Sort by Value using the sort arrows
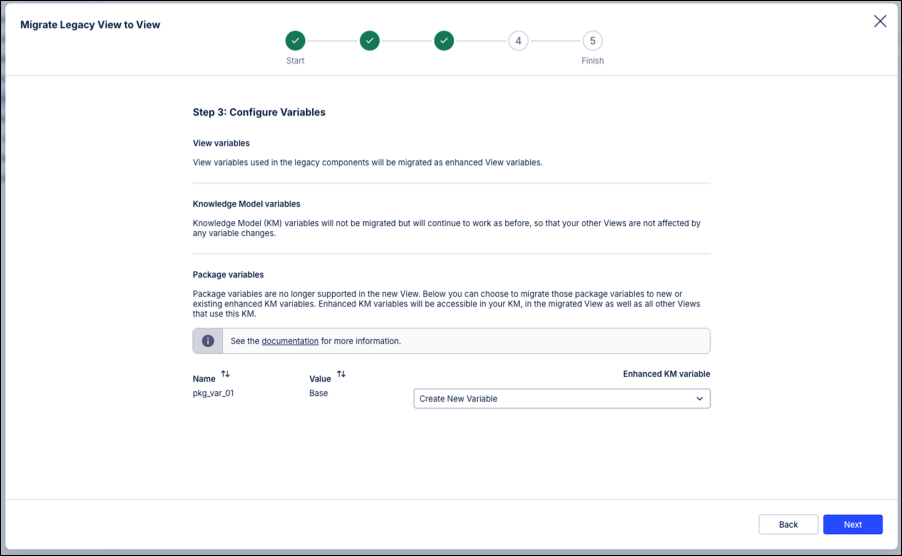902x556 pixels. tap(341, 374)
